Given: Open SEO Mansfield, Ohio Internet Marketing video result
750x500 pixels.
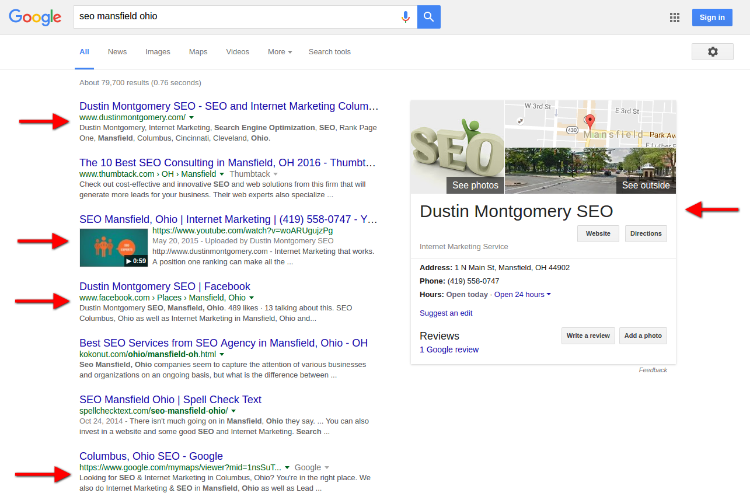Looking at the screenshot, I should (x=228, y=220).
